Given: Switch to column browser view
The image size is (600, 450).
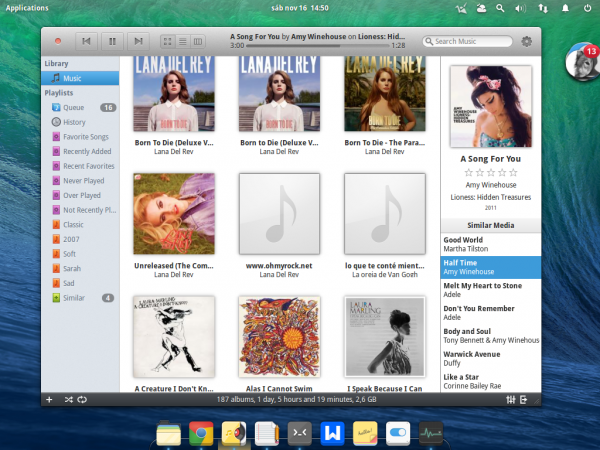Looking at the screenshot, I should [198, 41].
